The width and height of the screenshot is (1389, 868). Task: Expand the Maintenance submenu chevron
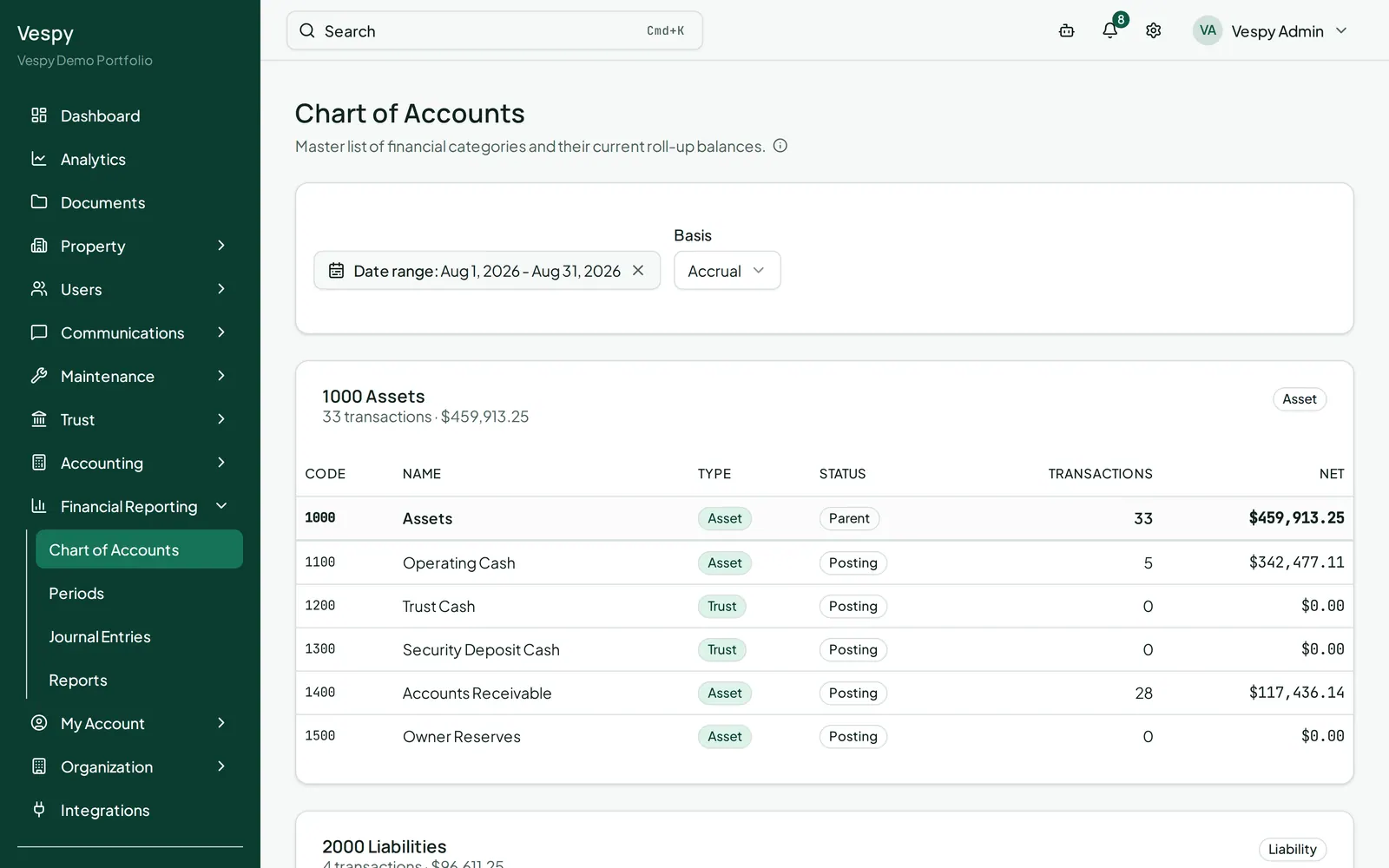(x=221, y=376)
